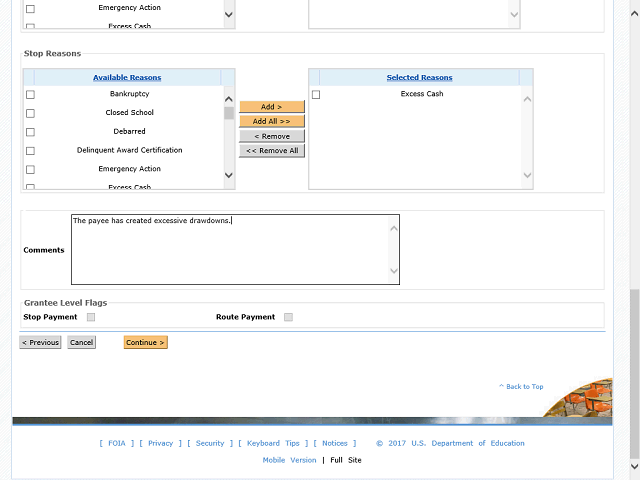
Task: Check the Closed School reason checkbox
Action: 30,113
